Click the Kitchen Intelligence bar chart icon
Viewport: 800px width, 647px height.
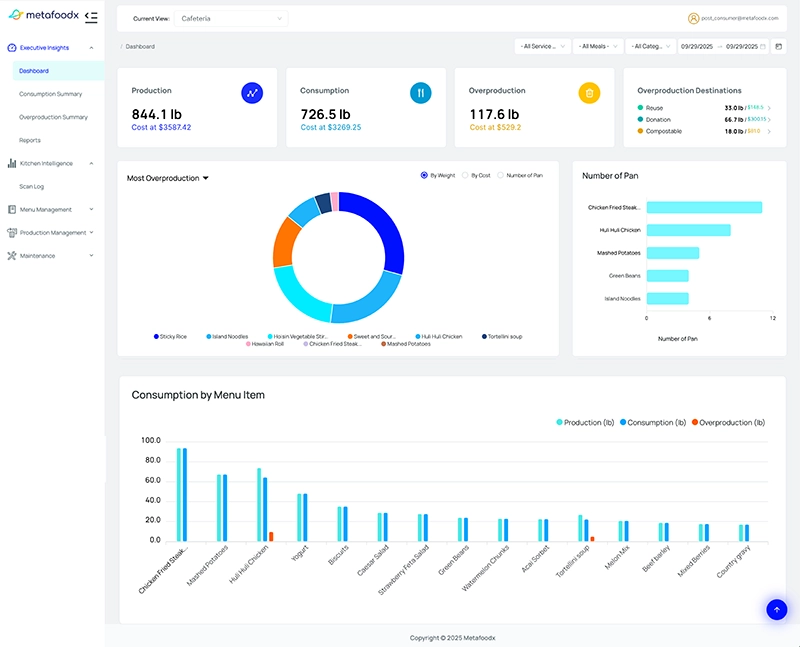click(x=12, y=163)
